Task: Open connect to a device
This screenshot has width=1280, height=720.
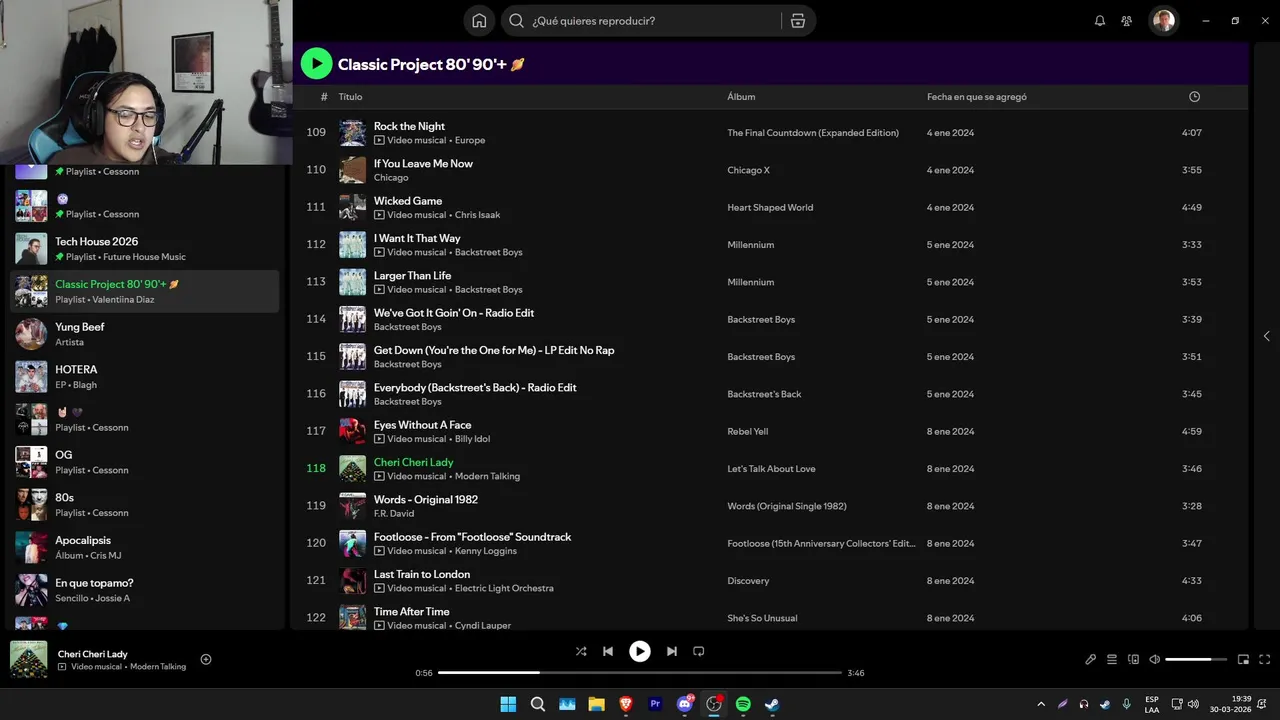Action: coord(1134,660)
